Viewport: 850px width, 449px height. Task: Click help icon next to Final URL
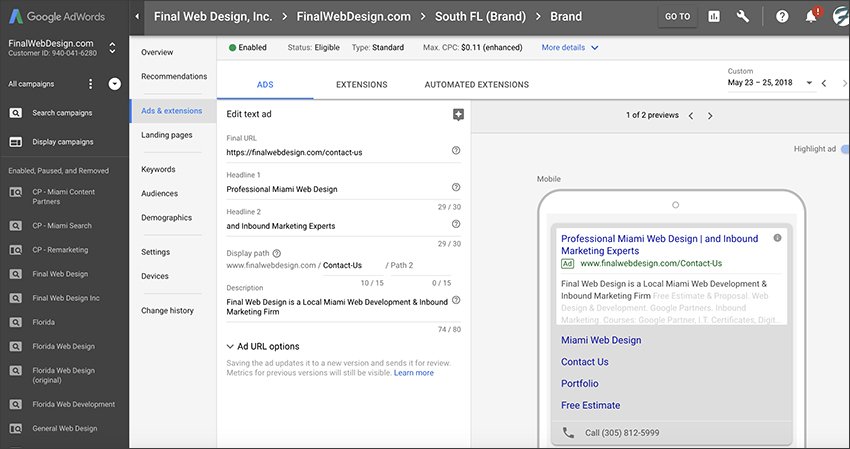click(456, 150)
